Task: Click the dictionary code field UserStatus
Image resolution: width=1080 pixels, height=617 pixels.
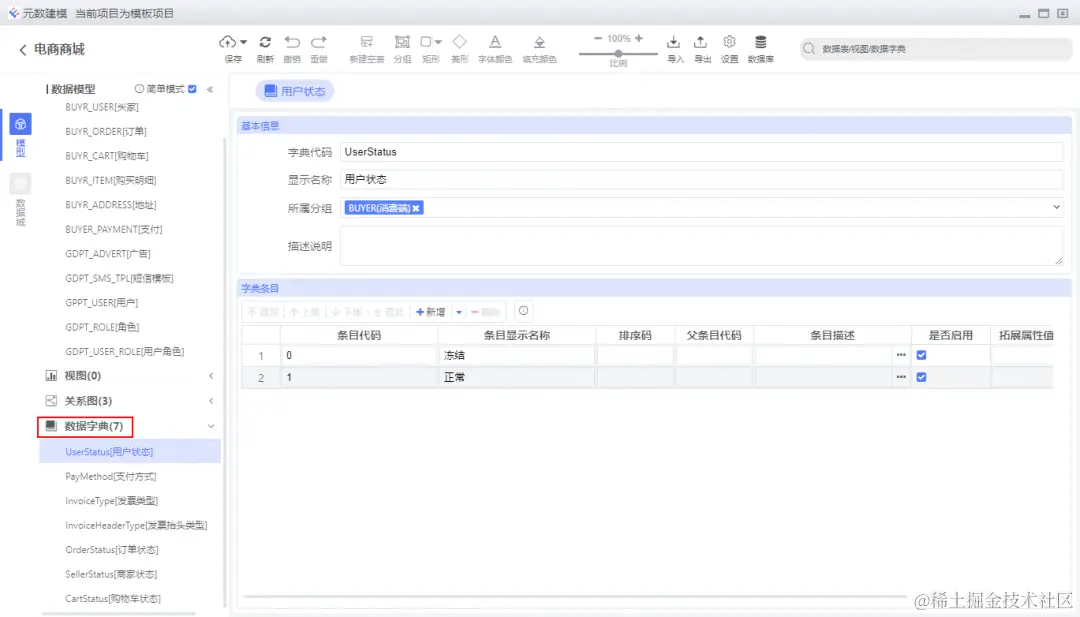Action: 701,151
